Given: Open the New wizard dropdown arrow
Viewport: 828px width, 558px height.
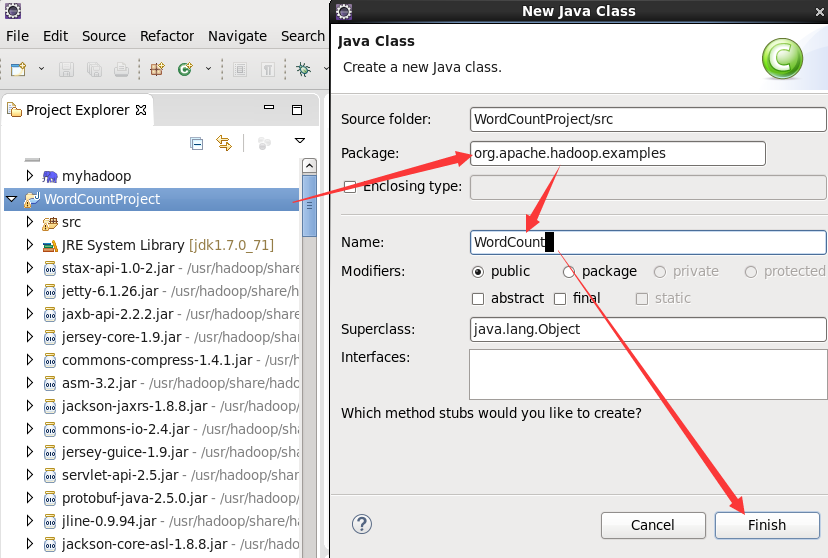Looking at the screenshot, I should (x=41, y=69).
